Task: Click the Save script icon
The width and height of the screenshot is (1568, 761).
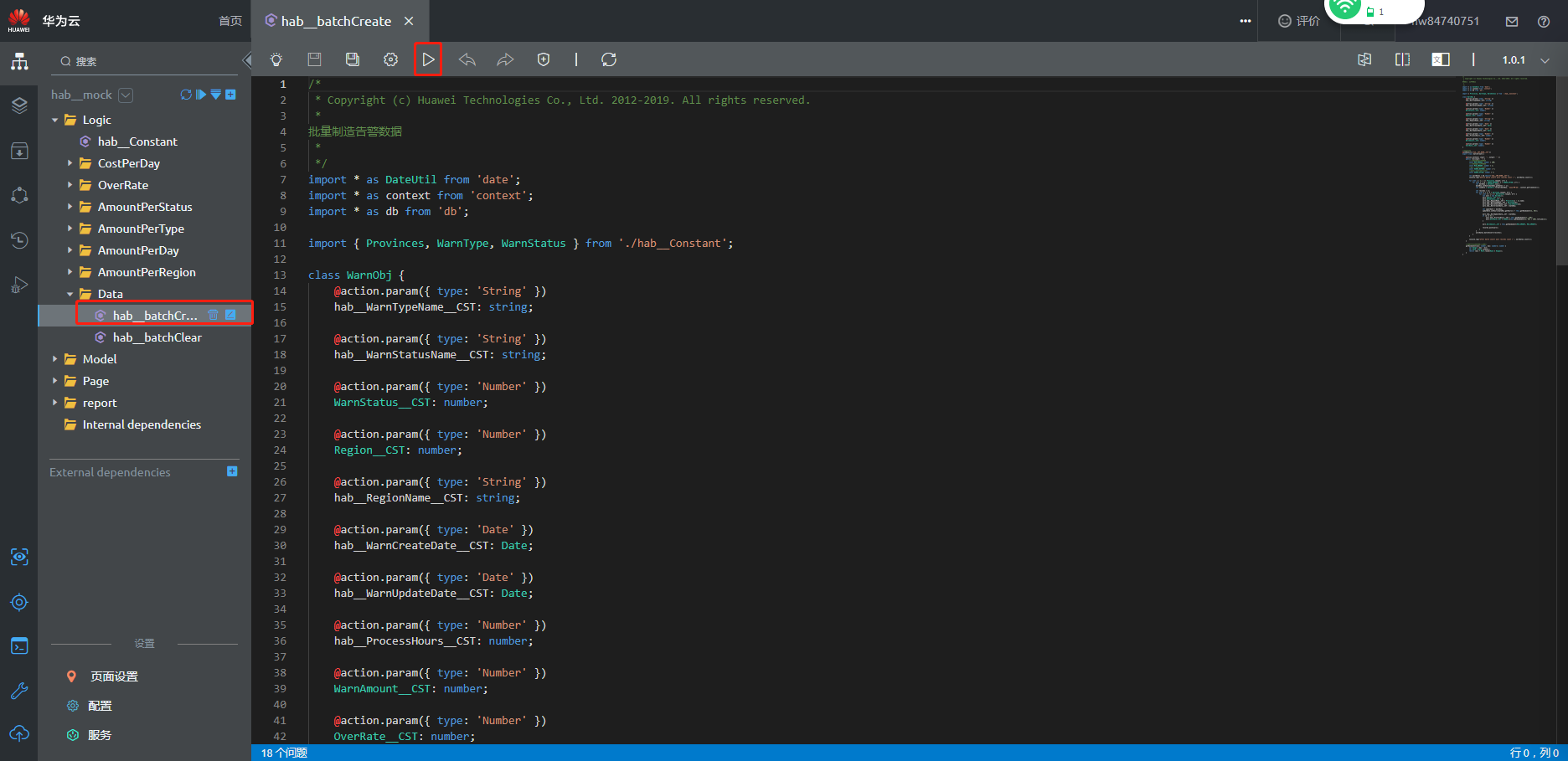Action: pyautogui.click(x=315, y=59)
